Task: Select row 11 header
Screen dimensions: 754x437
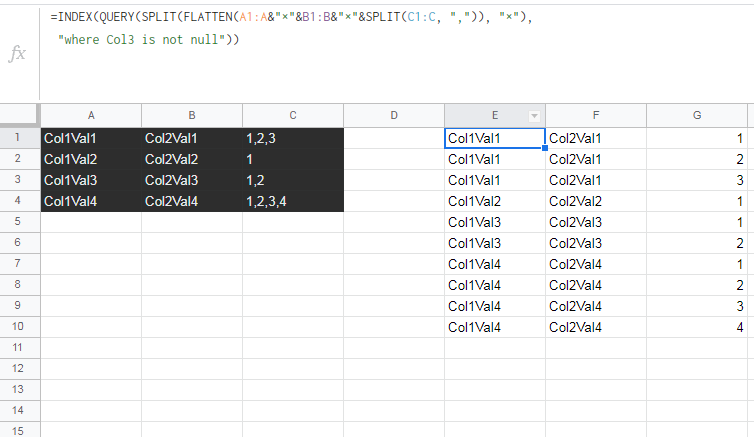Action: pos(18,348)
